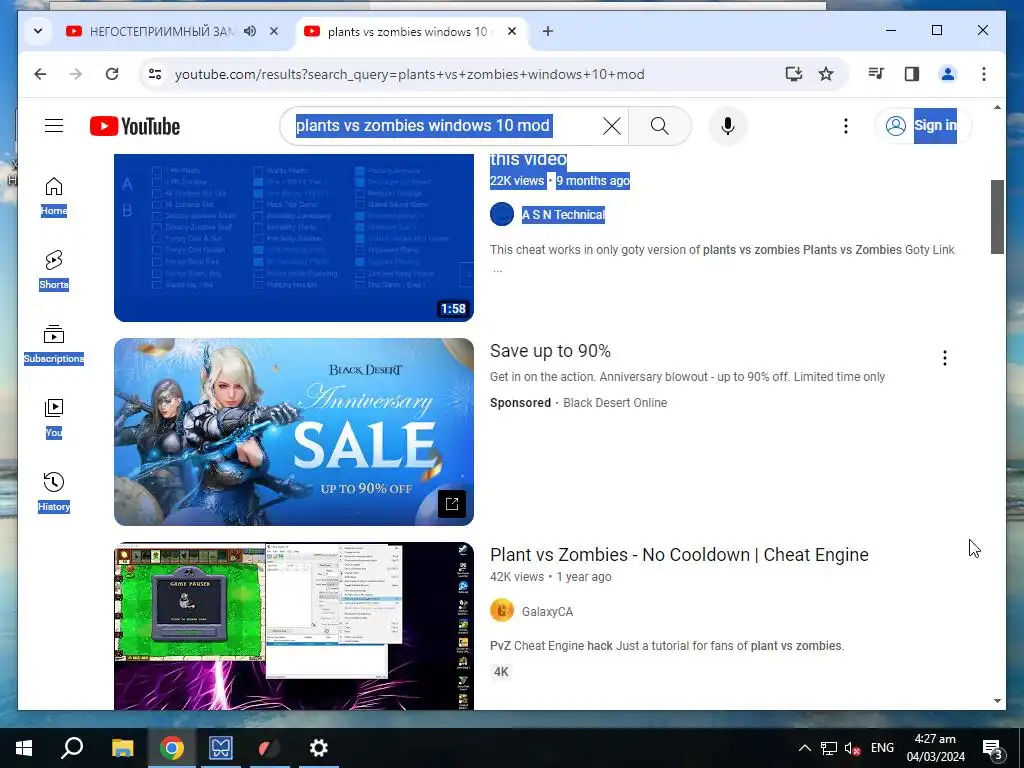Go to the YouTube logo homepage
The width and height of the screenshot is (1024, 768).
[135, 126]
